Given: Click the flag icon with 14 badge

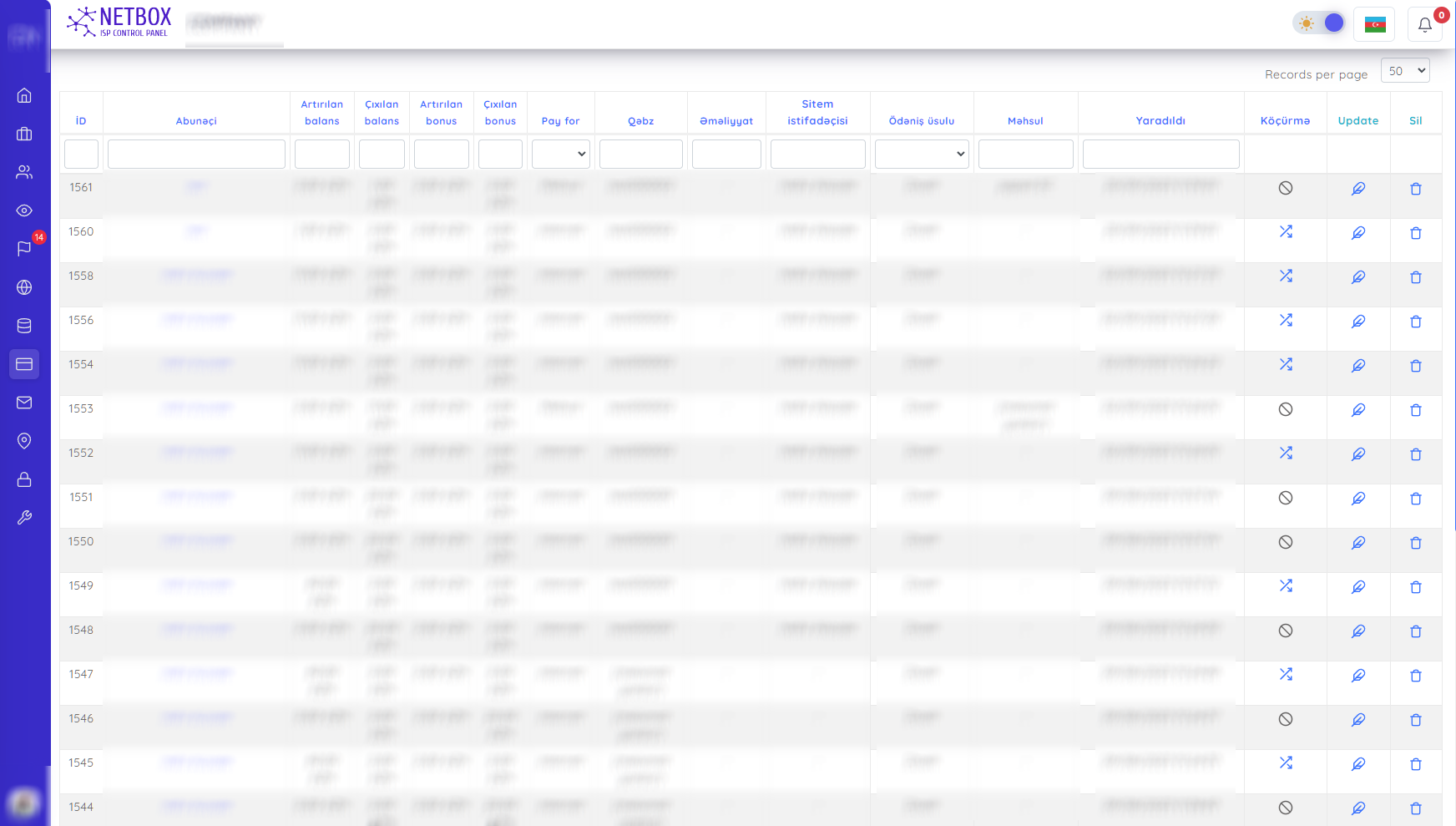Looking at the screenshot, I should coord(24,249).
